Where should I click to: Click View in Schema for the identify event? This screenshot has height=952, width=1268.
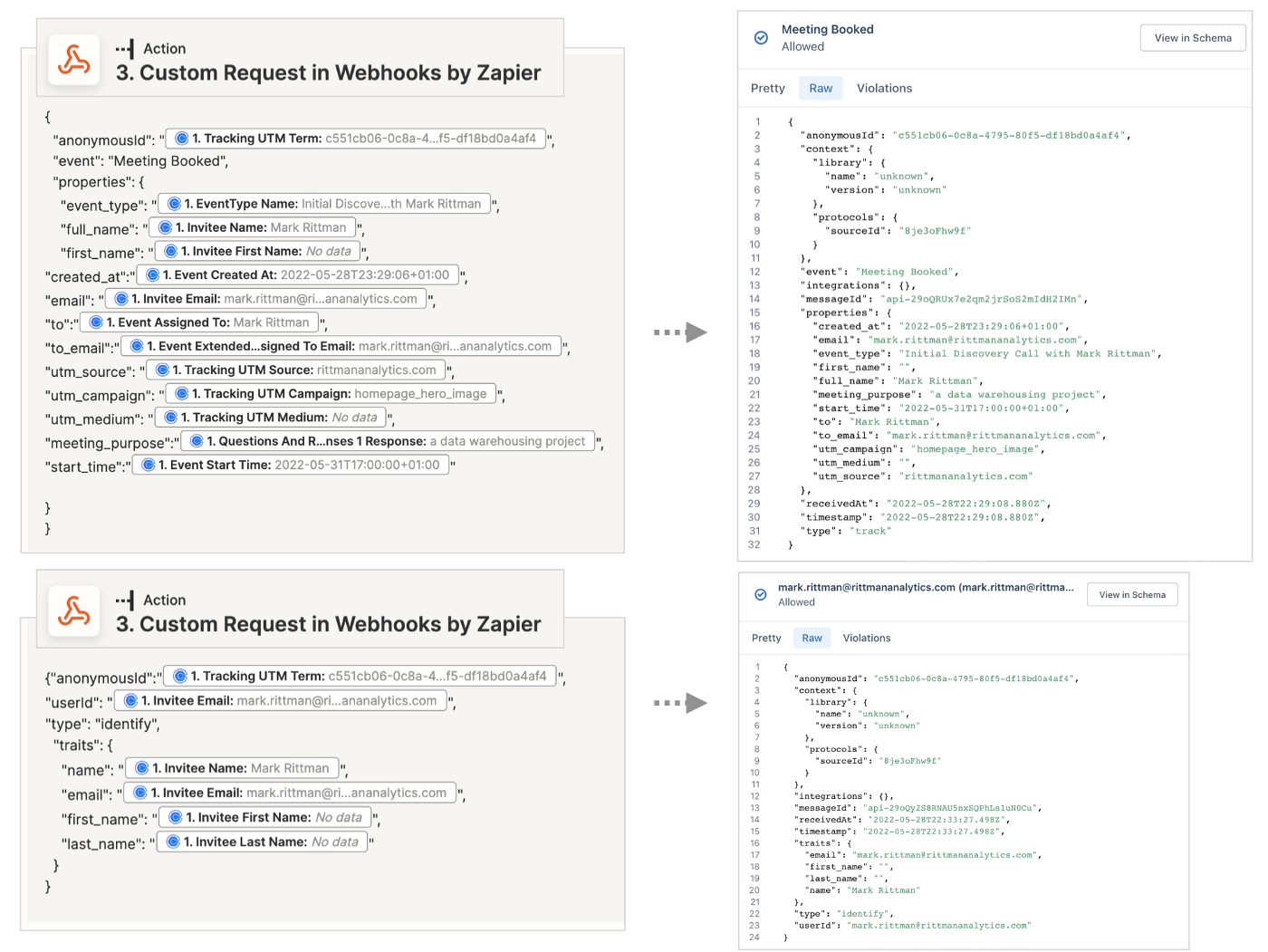[1131, 594]
